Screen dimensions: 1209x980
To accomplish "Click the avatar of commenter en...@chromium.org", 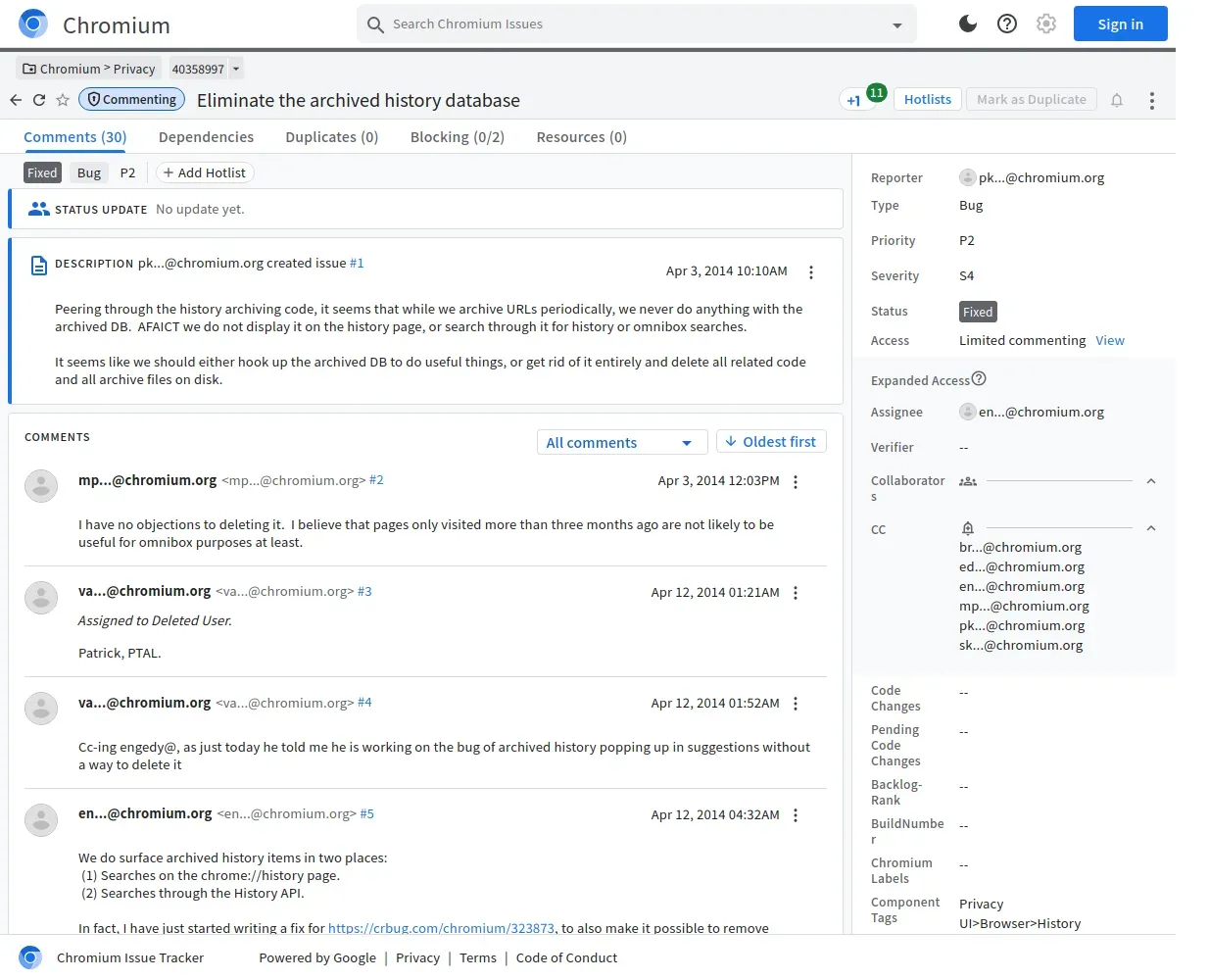I will pos(41,819).
